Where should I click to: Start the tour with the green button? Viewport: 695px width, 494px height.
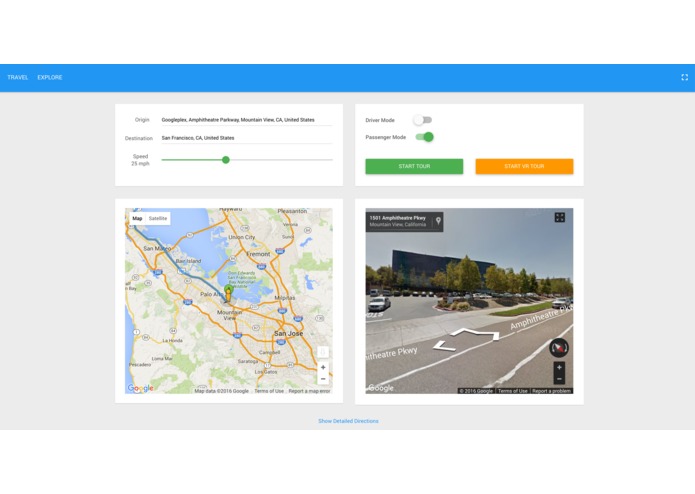414,166
